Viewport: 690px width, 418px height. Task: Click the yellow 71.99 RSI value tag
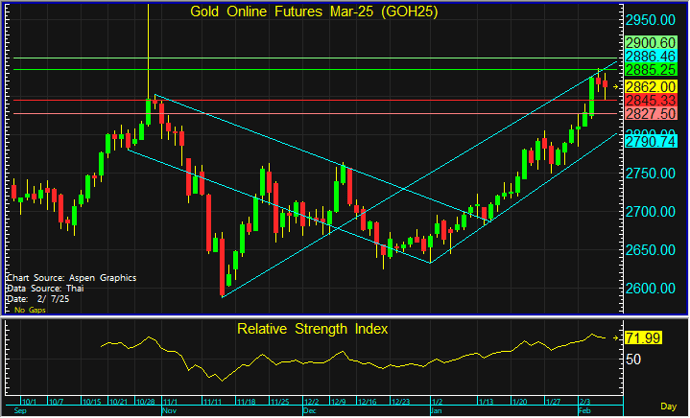click(x=645, y=340)
